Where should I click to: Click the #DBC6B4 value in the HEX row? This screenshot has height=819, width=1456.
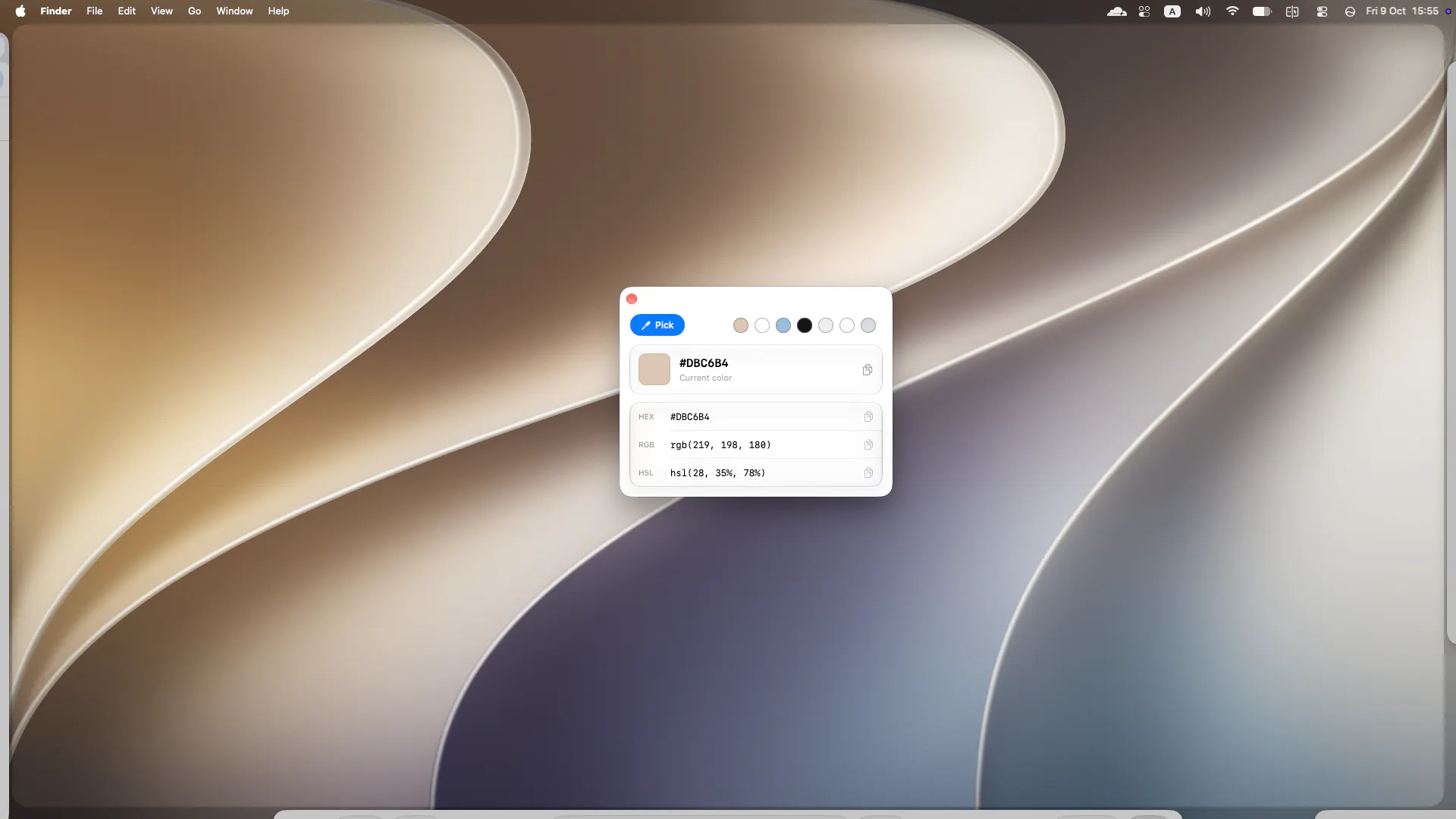[690, 417]
